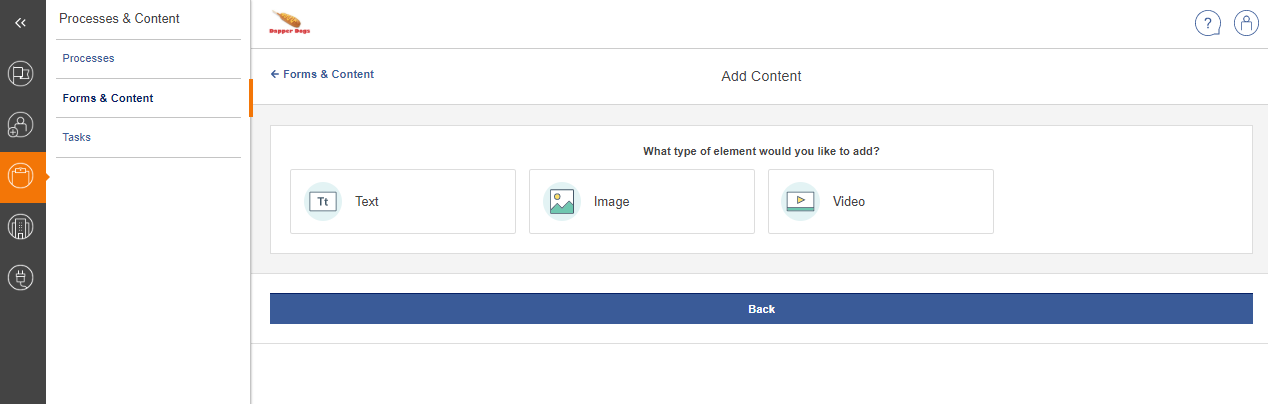The width and height of the screenshot is (1268, 404).
Task: Click the Tt text element icon
Action: 323,201
